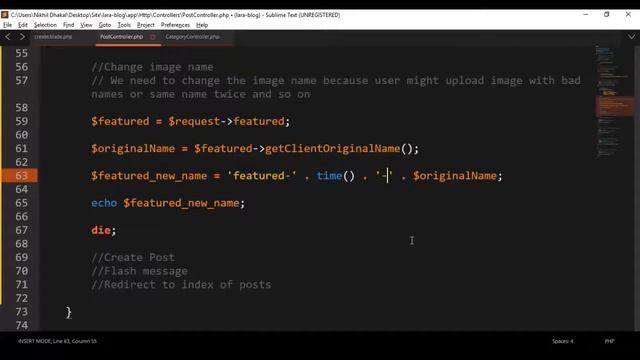Screen dimensions: 640x360
Task: Open the Tools menu
Action: click(124, 25)
